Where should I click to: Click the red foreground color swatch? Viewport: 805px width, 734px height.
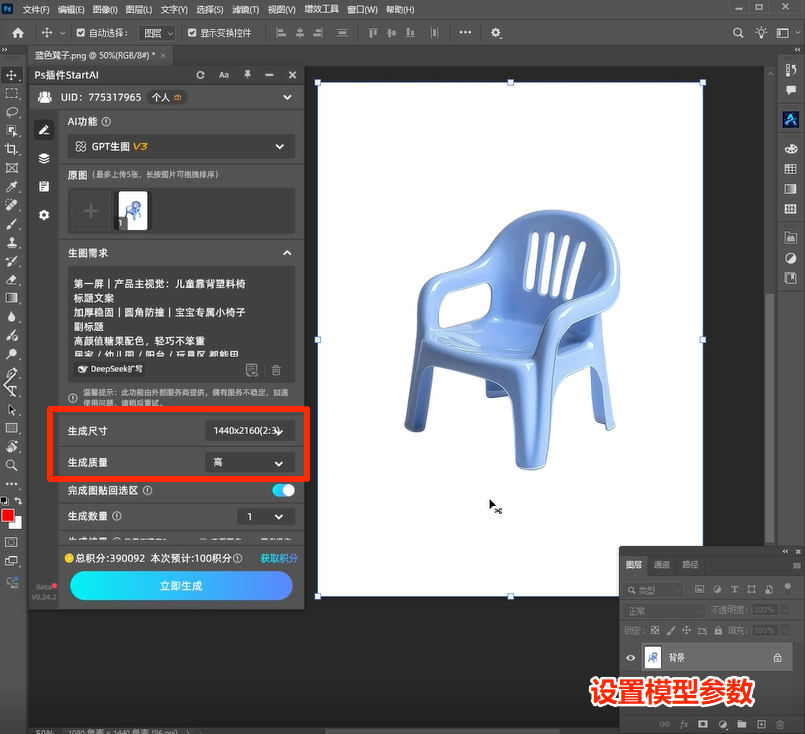coord(8,515)
